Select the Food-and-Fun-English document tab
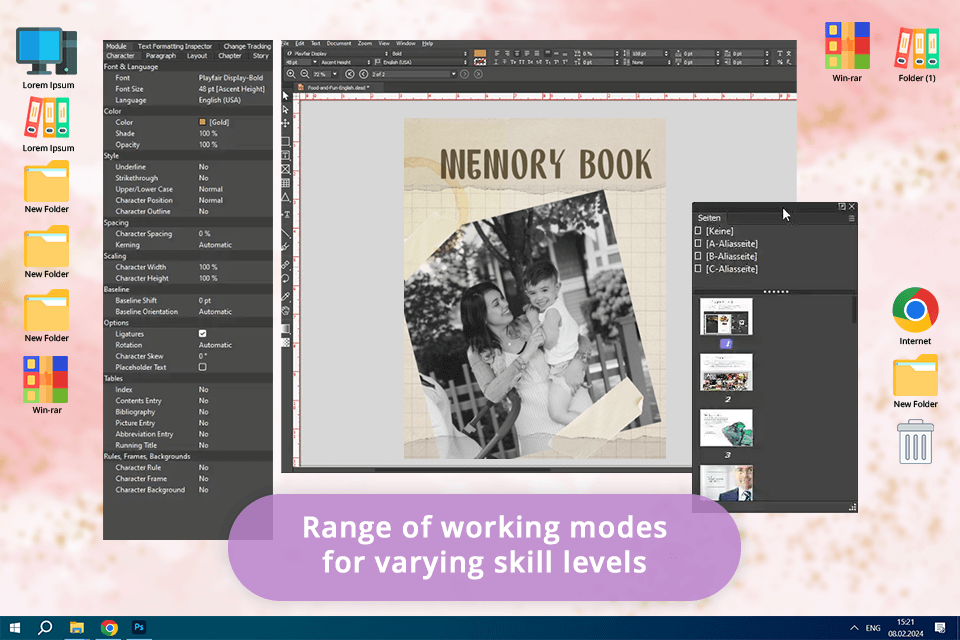 tap(338, 88)
